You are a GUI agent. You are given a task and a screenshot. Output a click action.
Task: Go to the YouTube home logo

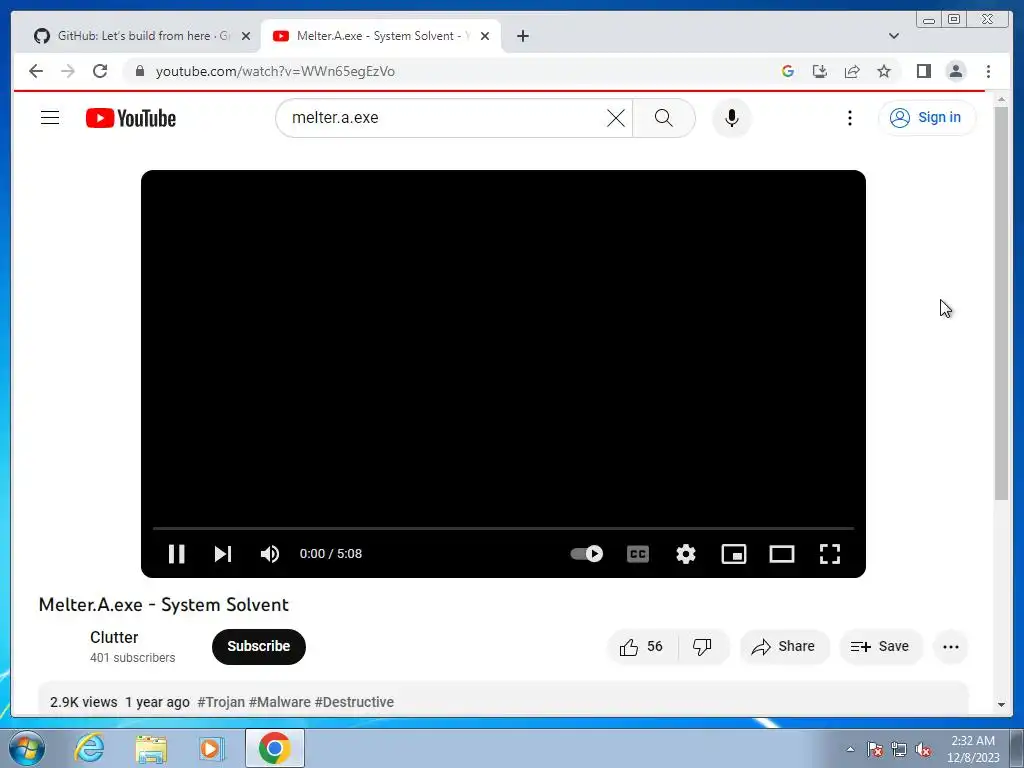tap(131, 118)
